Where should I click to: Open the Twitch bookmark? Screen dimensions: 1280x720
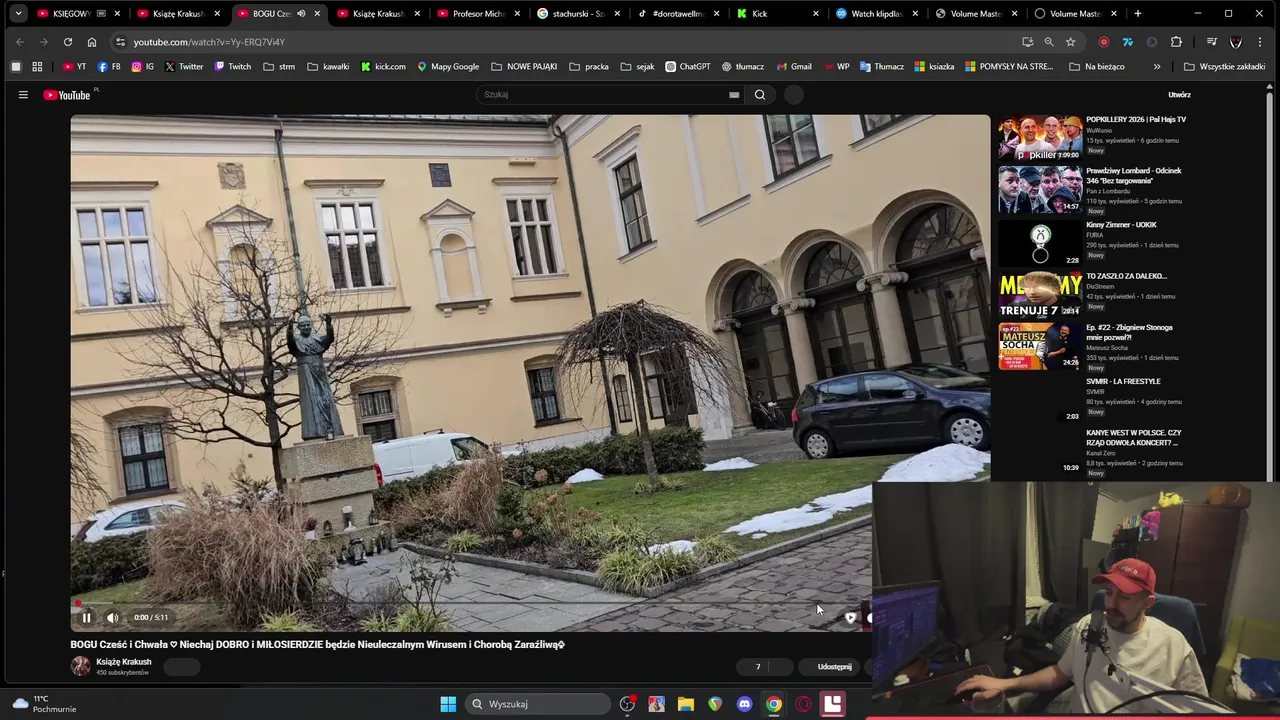click(233, 67)
